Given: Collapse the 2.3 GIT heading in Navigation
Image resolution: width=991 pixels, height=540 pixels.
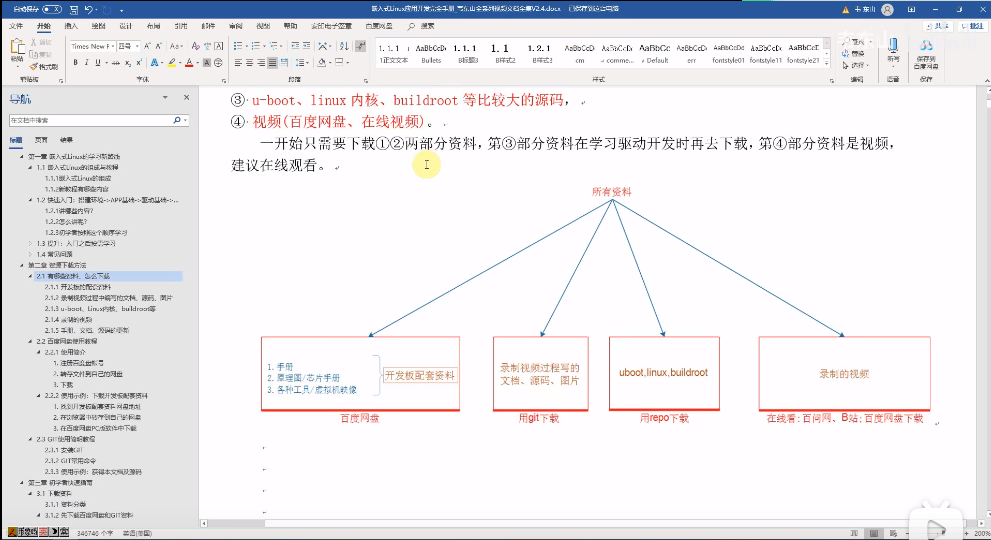Looking at the screenshot, I should (30, 439).
